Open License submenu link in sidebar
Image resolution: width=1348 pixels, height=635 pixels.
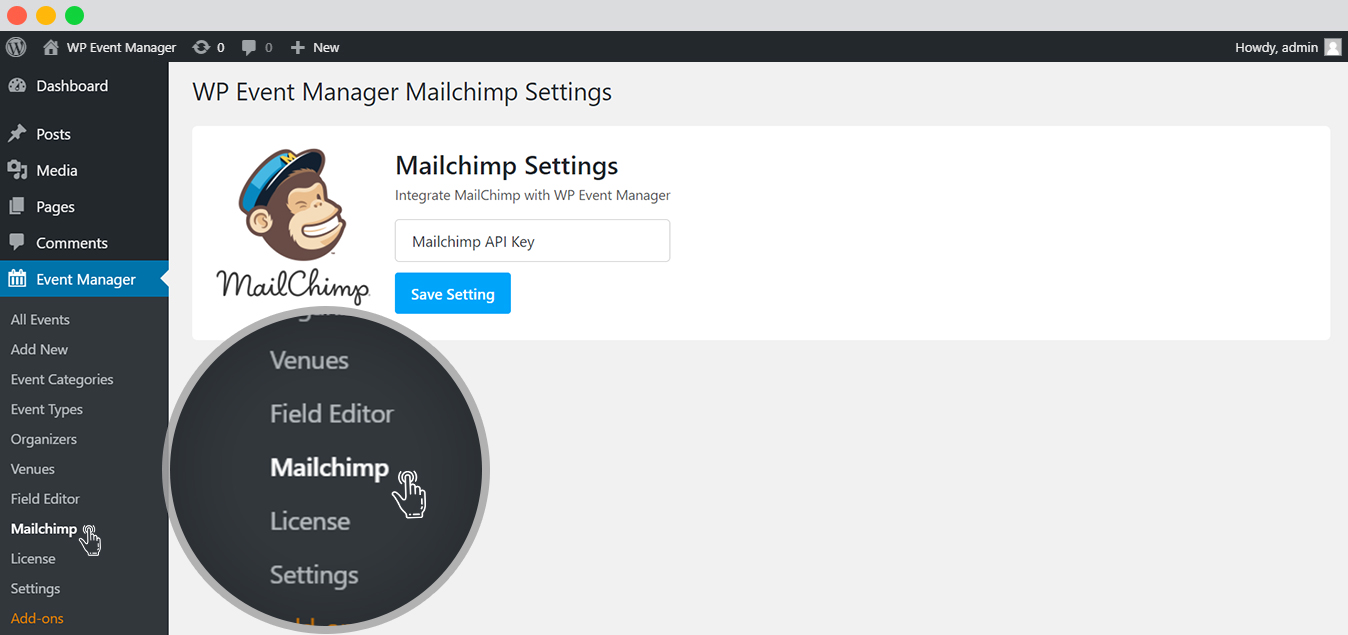click(33, 559)
